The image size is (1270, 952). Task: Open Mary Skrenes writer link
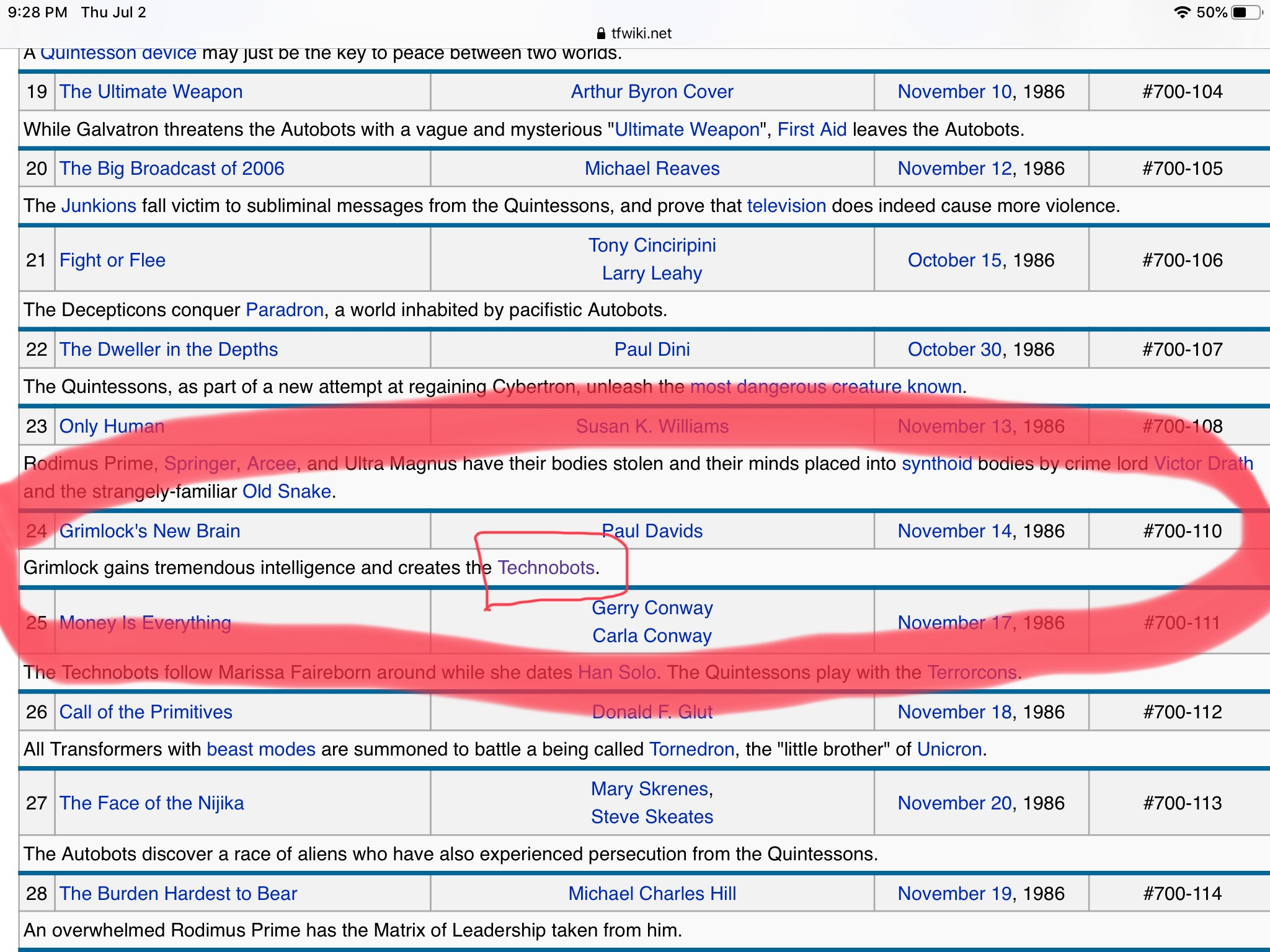[x=649, y=789]
